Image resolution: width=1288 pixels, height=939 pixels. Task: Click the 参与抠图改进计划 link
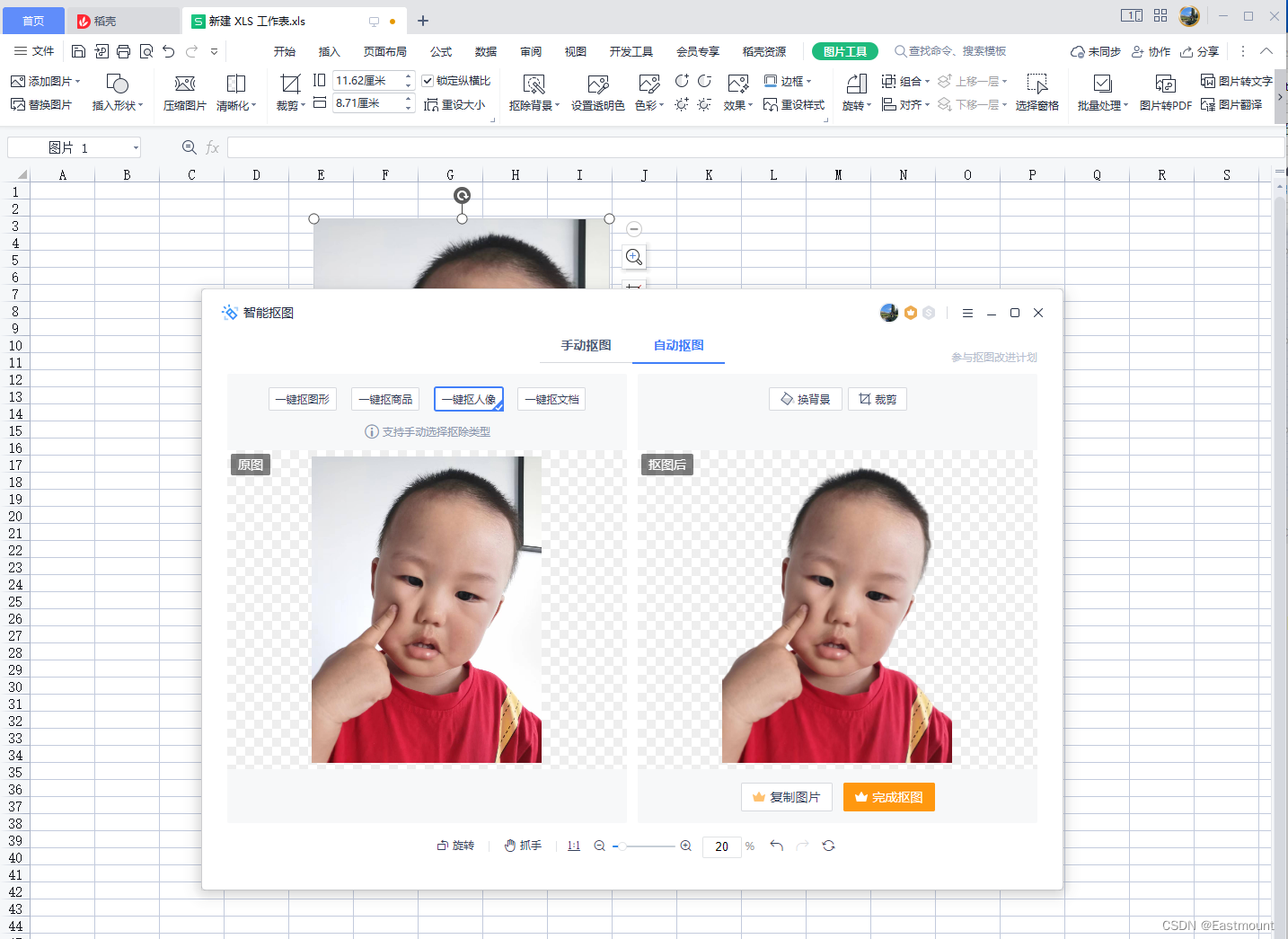(x=994, y=358)
